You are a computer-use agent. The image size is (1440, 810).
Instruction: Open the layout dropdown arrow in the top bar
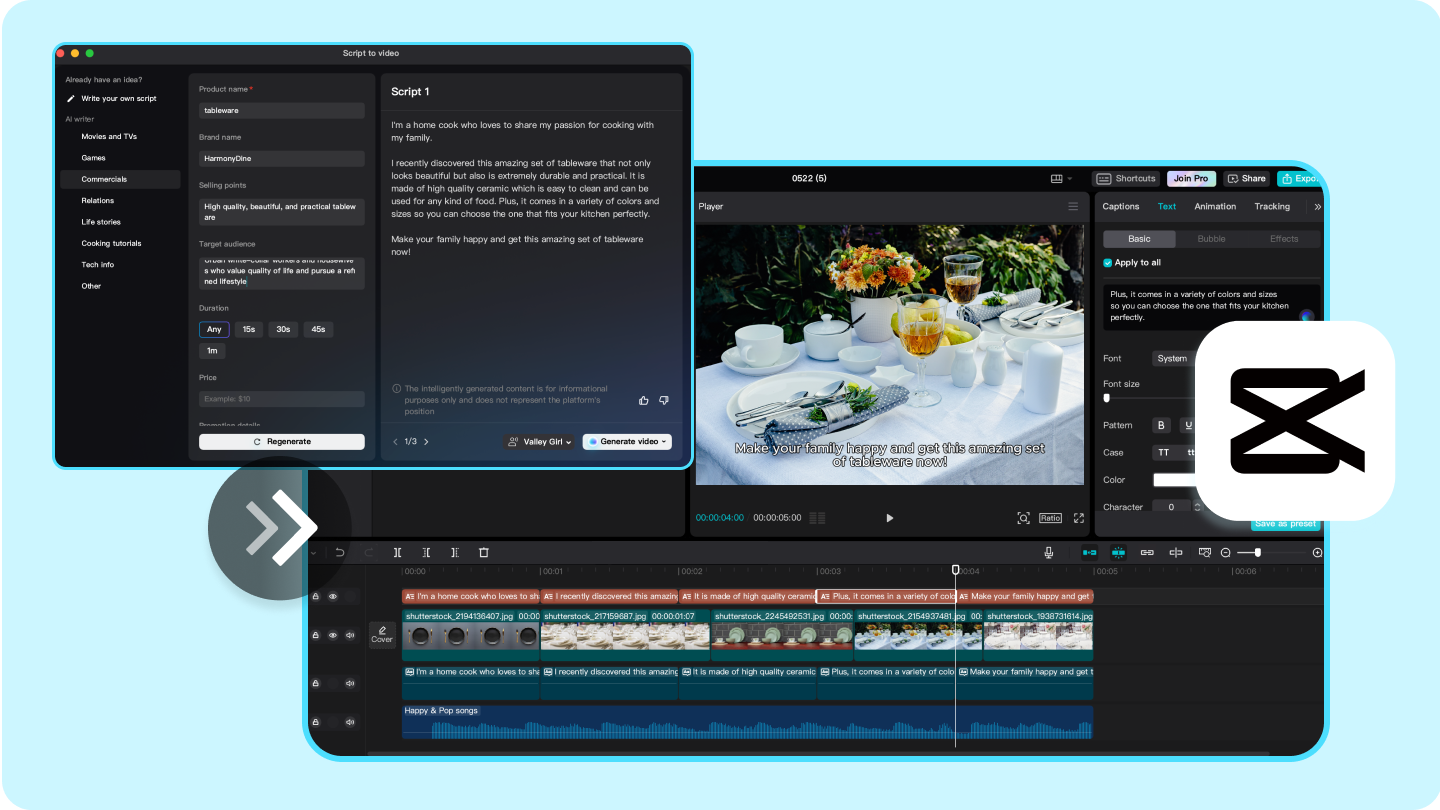click(1070, 179)
